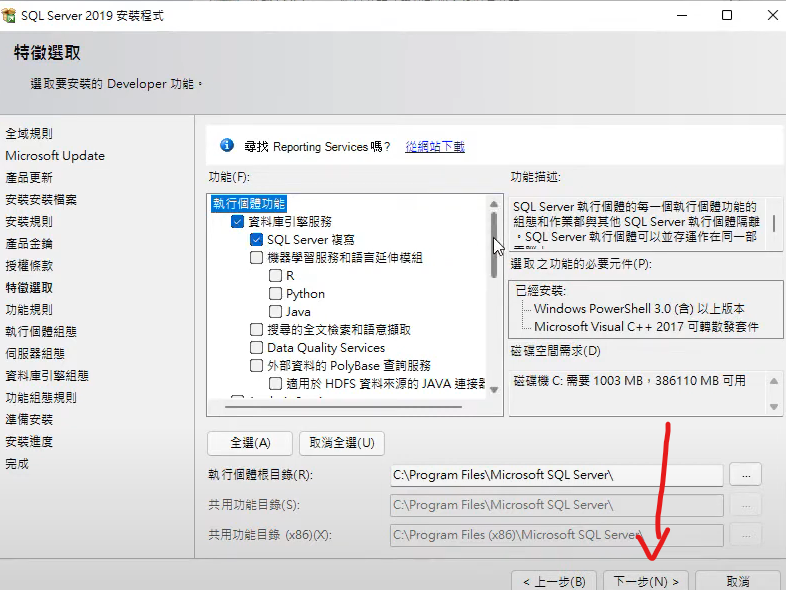Select 產品更新 step in sidebar
Image resolution: width=786 pixels, height=590 pixels.
29,177
